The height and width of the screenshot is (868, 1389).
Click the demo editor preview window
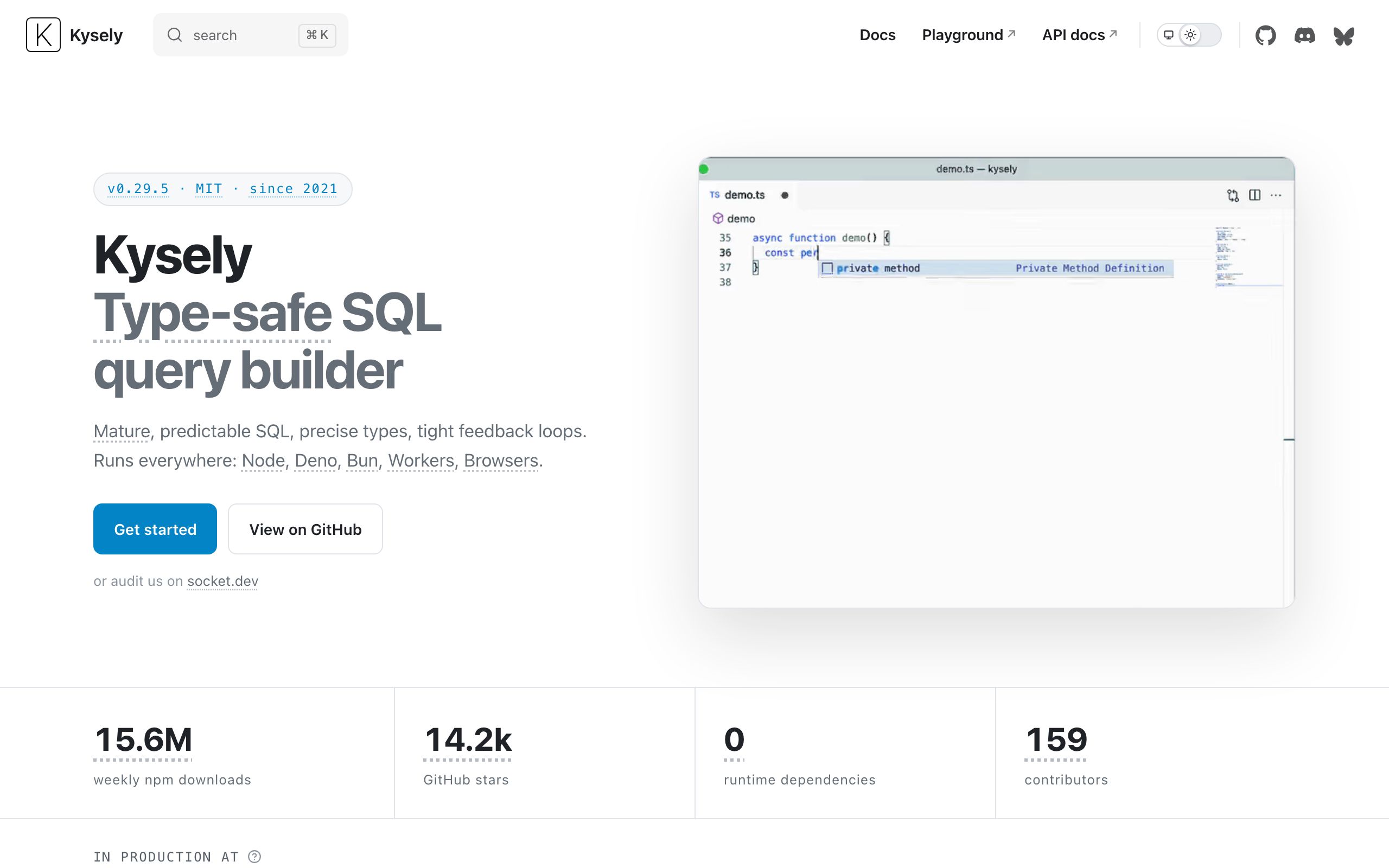coord(996,382)
